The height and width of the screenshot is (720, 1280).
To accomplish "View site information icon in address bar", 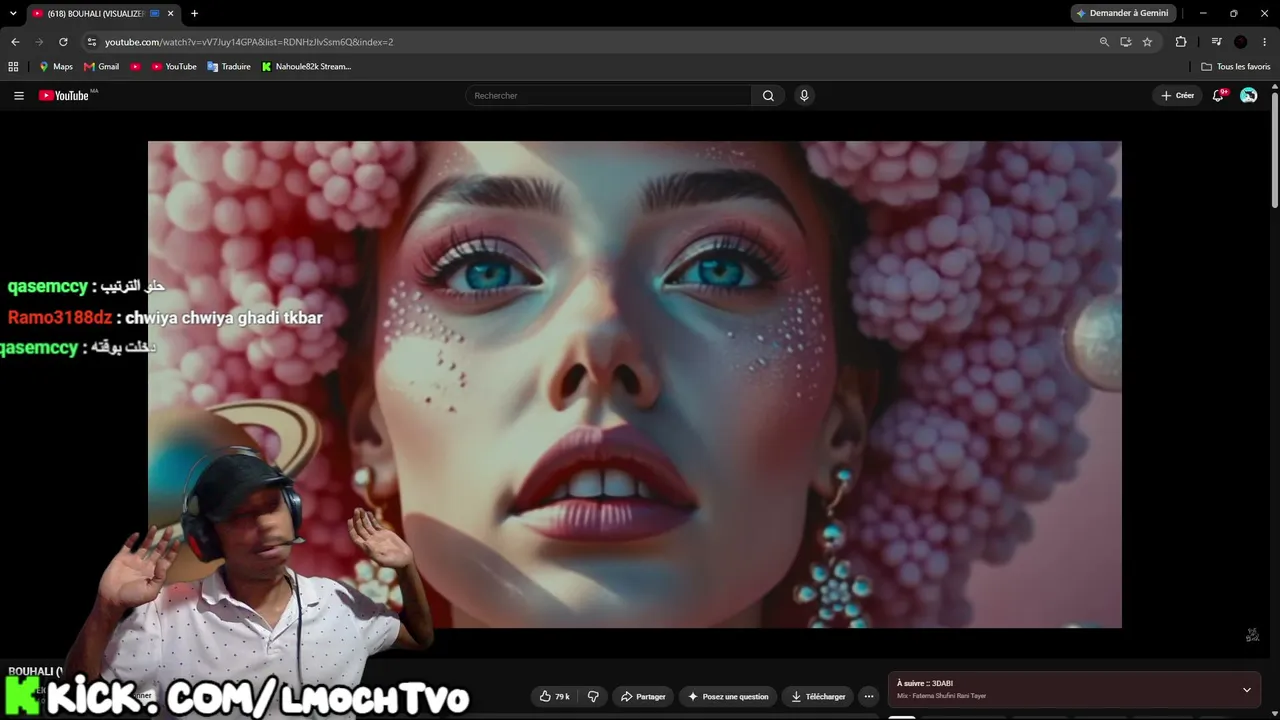I will tap(92, 42).
